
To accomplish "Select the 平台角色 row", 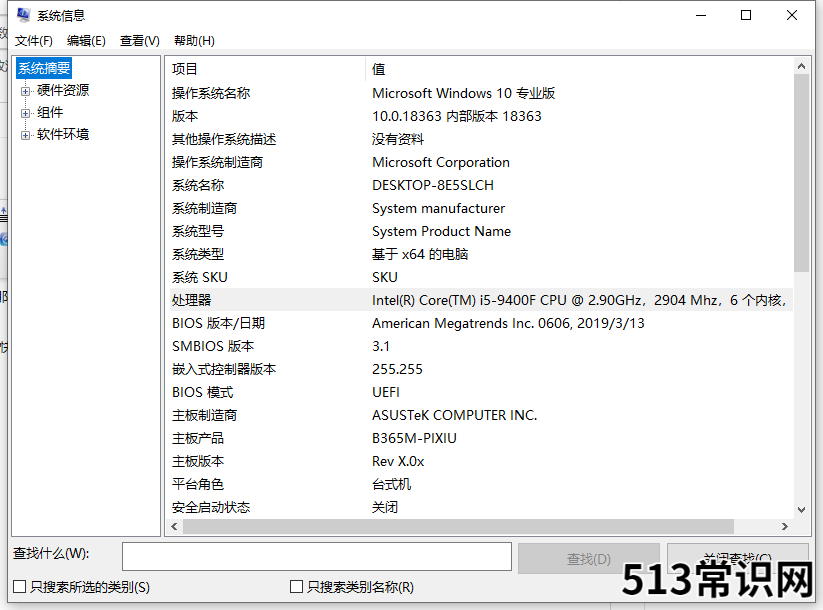I will tap(481, 485).
